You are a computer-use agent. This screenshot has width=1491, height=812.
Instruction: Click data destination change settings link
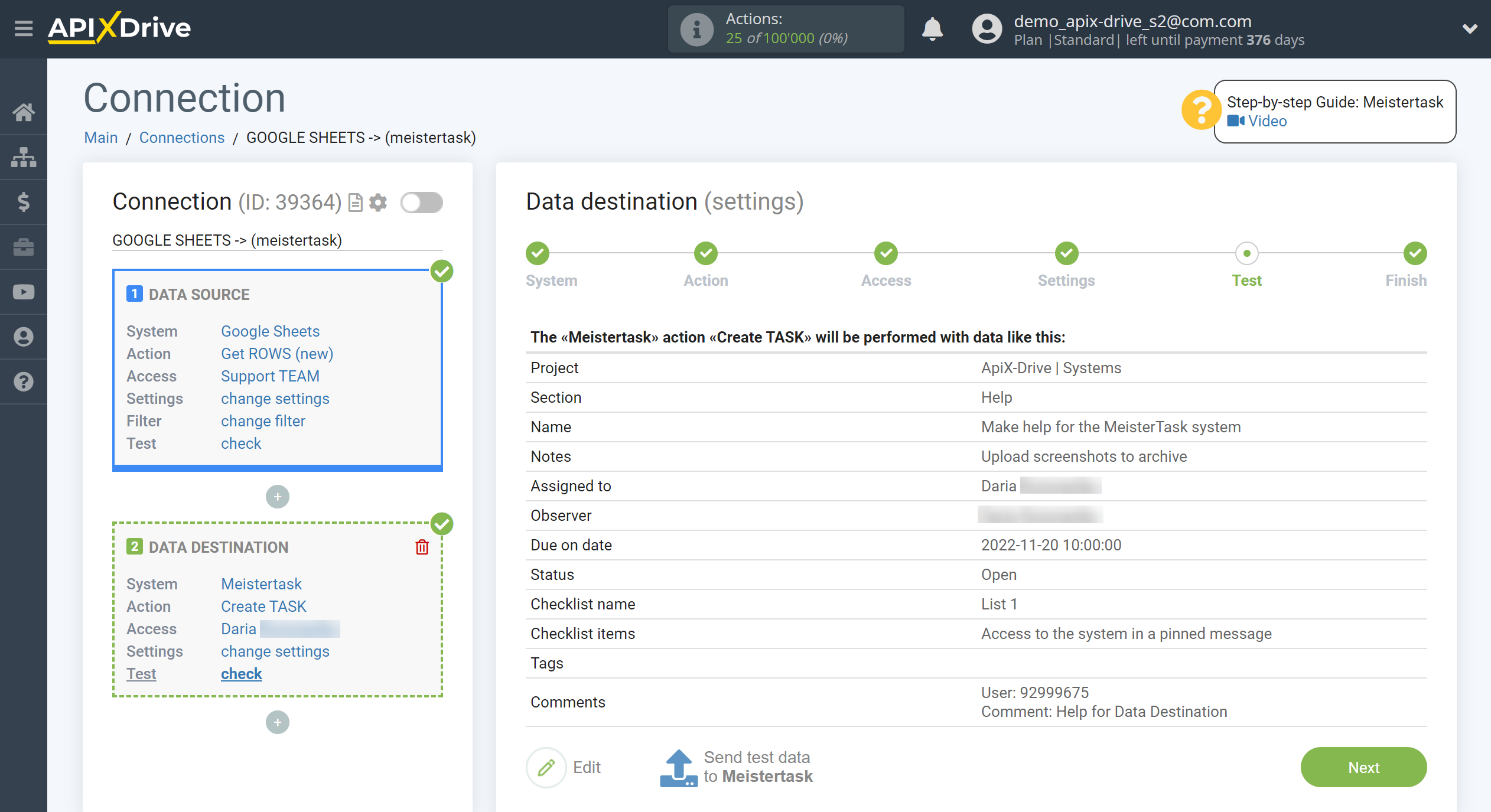coord(275,651)
